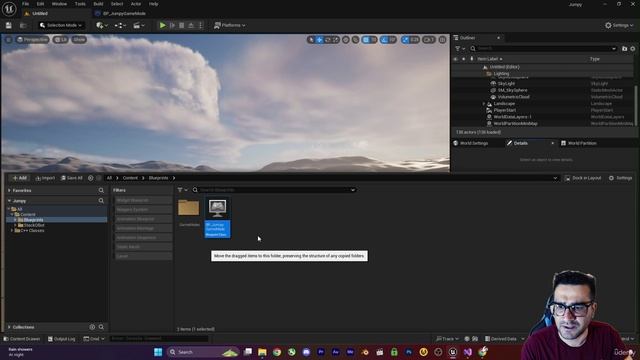Open the Platforms dropdown
The width and height of the screenshot is (640, 360).
tap(230, 25)
